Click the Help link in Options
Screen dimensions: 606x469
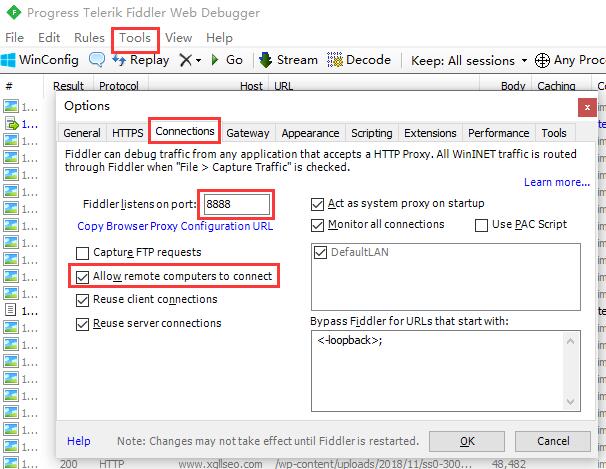click(79, 441)
